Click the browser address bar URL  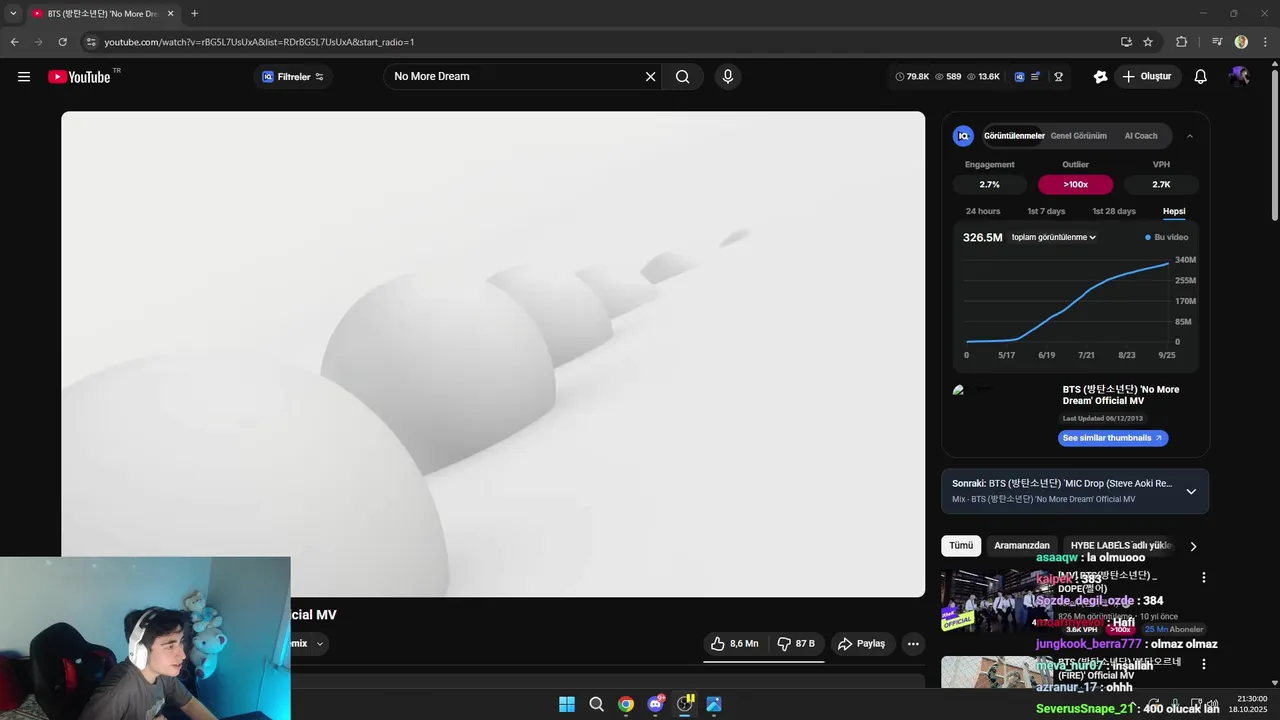click(259, 42)
